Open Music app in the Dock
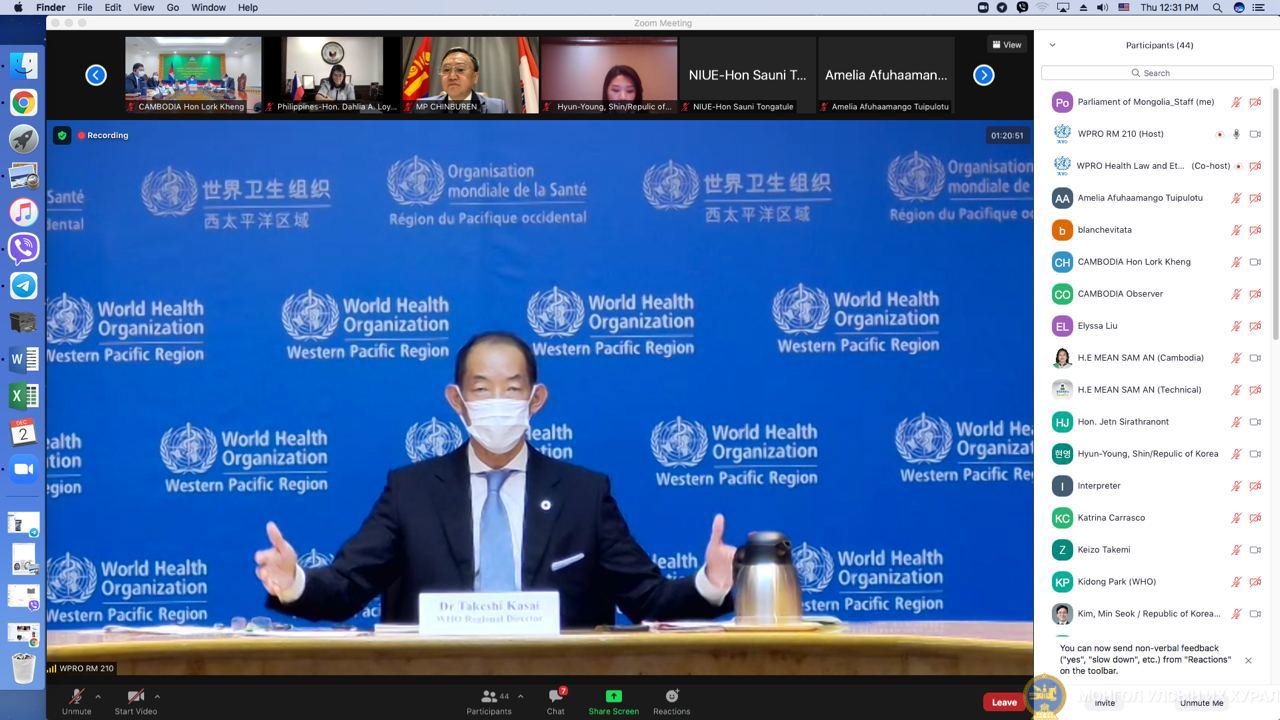Viewport: 1280px width, 720px height. (24, 212)
